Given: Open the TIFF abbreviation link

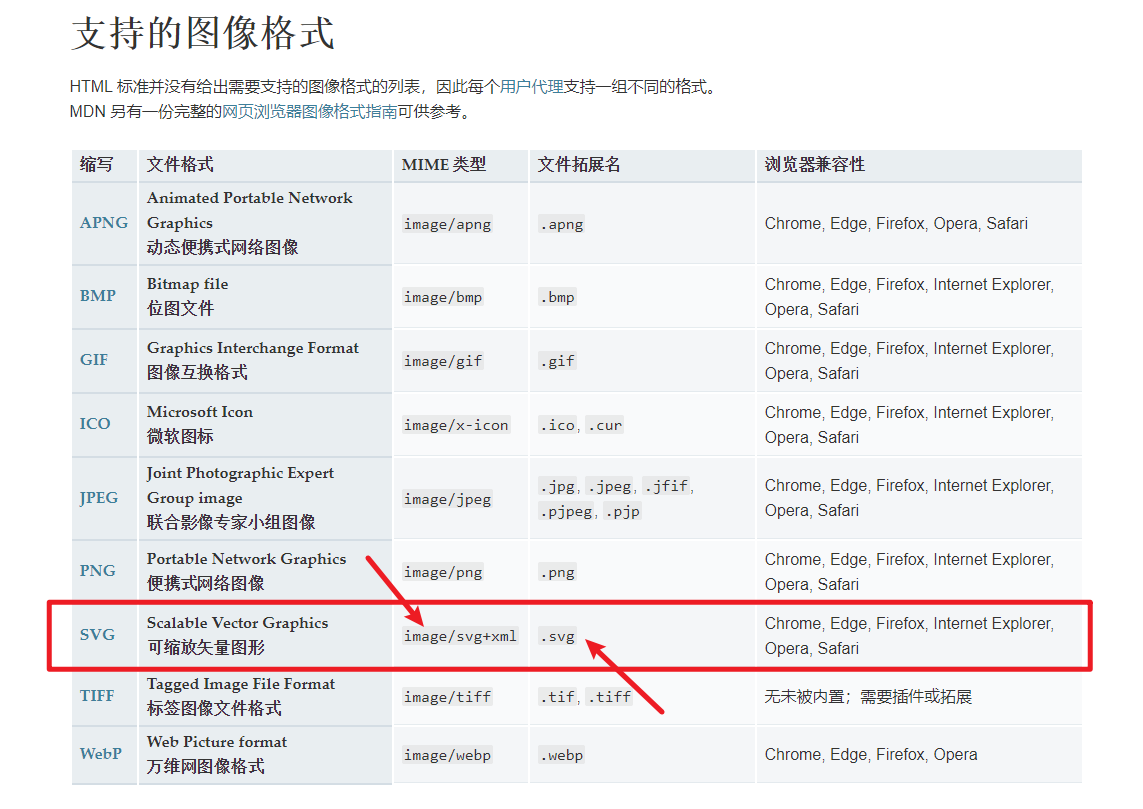Looking at the screenshot, I should tap(97, 696).
